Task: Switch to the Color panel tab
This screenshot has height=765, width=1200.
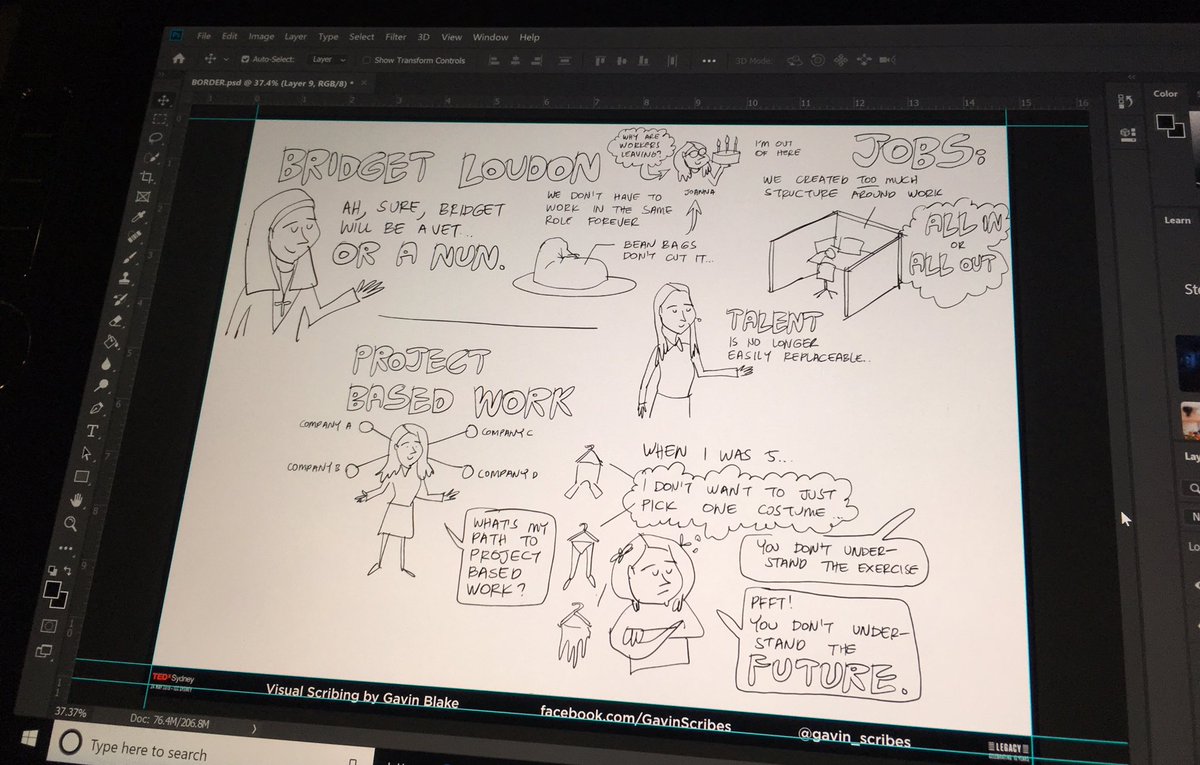Action: (1165, 93)
